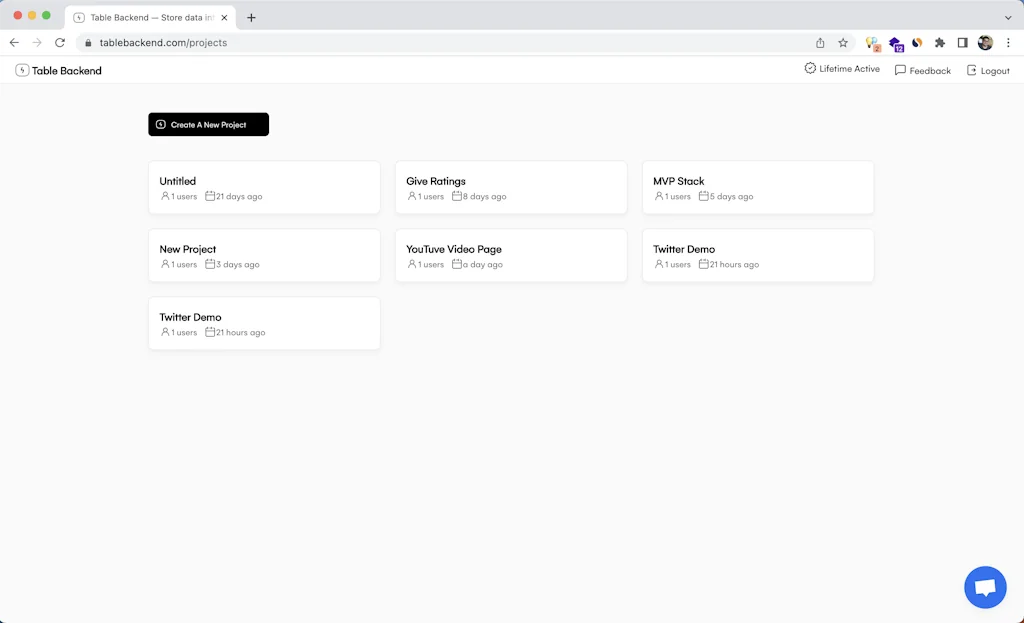Click the plus icon on Create A New Project
The height and width of the screenshot is (623, 1024).
160,124
